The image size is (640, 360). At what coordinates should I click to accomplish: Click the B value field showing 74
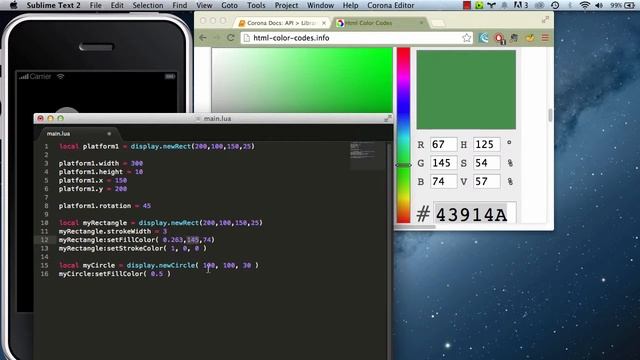[443, 181]
